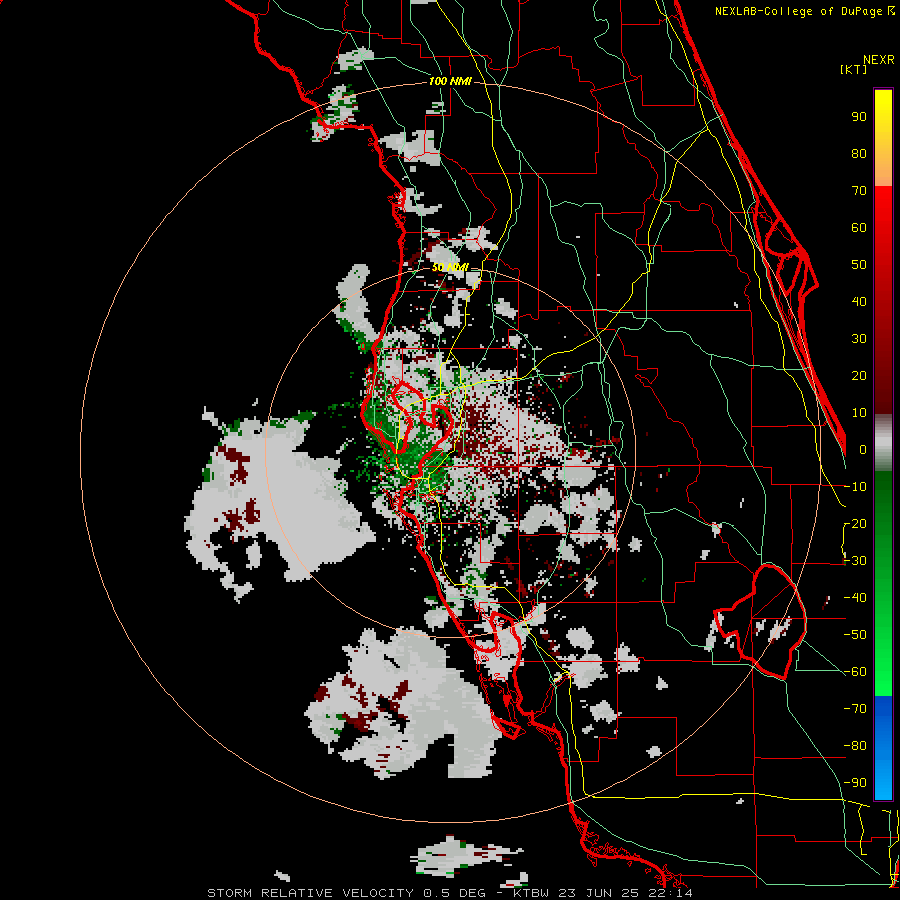Select the 50 value on velocity scale
The width and height of the screenshot is (900, 900).
tap(859, 265)
